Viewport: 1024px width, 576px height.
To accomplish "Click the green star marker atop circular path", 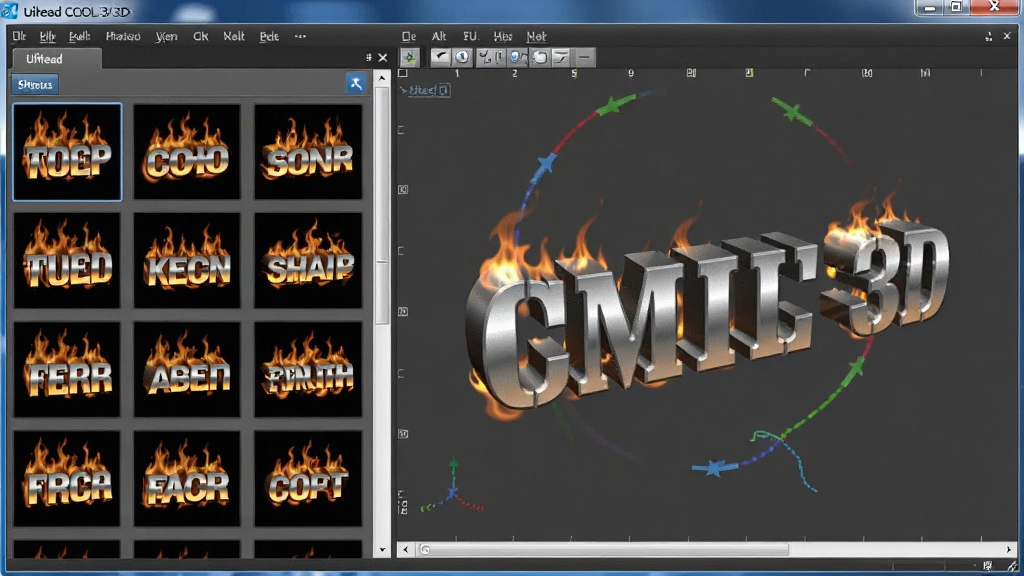I will 611,105.
